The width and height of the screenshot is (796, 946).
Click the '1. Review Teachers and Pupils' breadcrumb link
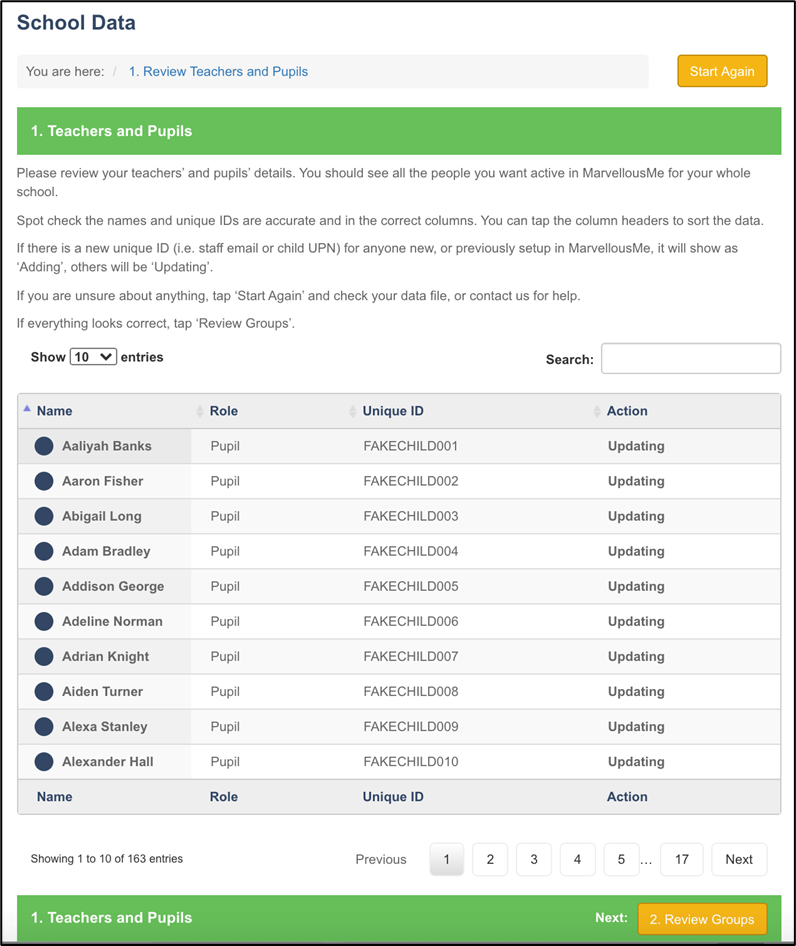point(218,72)
